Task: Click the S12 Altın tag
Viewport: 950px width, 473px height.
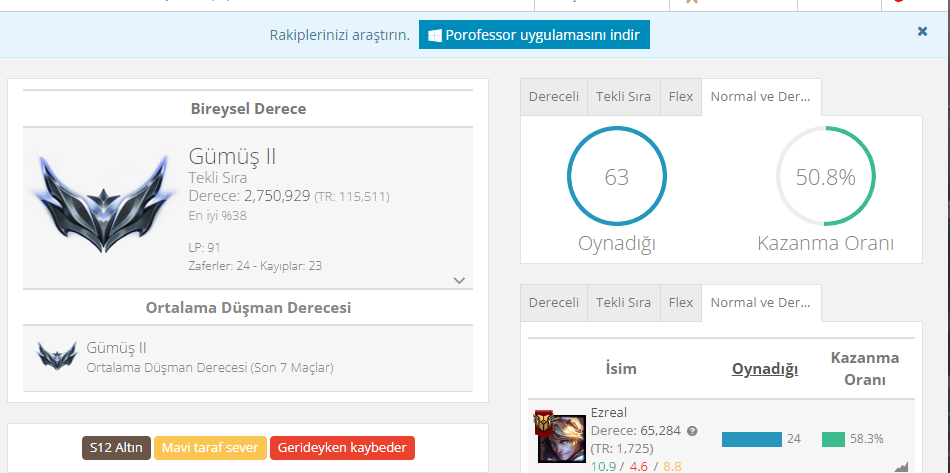Action: pos(116,448)
